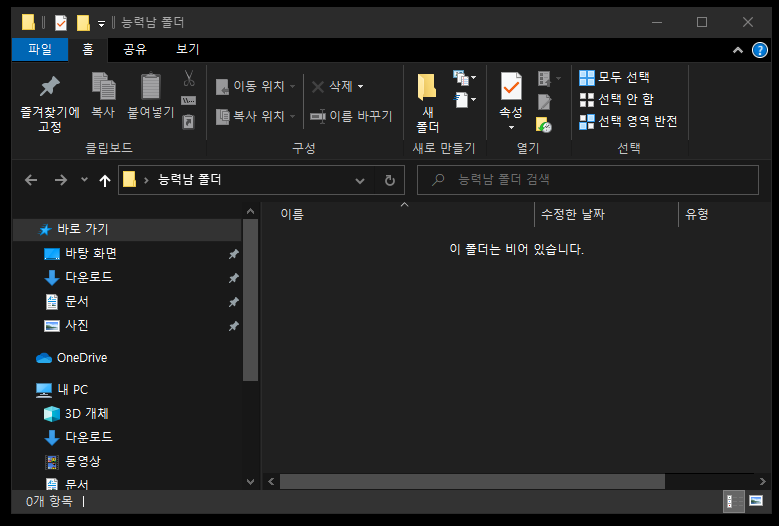Switch to the 공유 (Share) tab
The image size is (779, 526).
(135, 49)
